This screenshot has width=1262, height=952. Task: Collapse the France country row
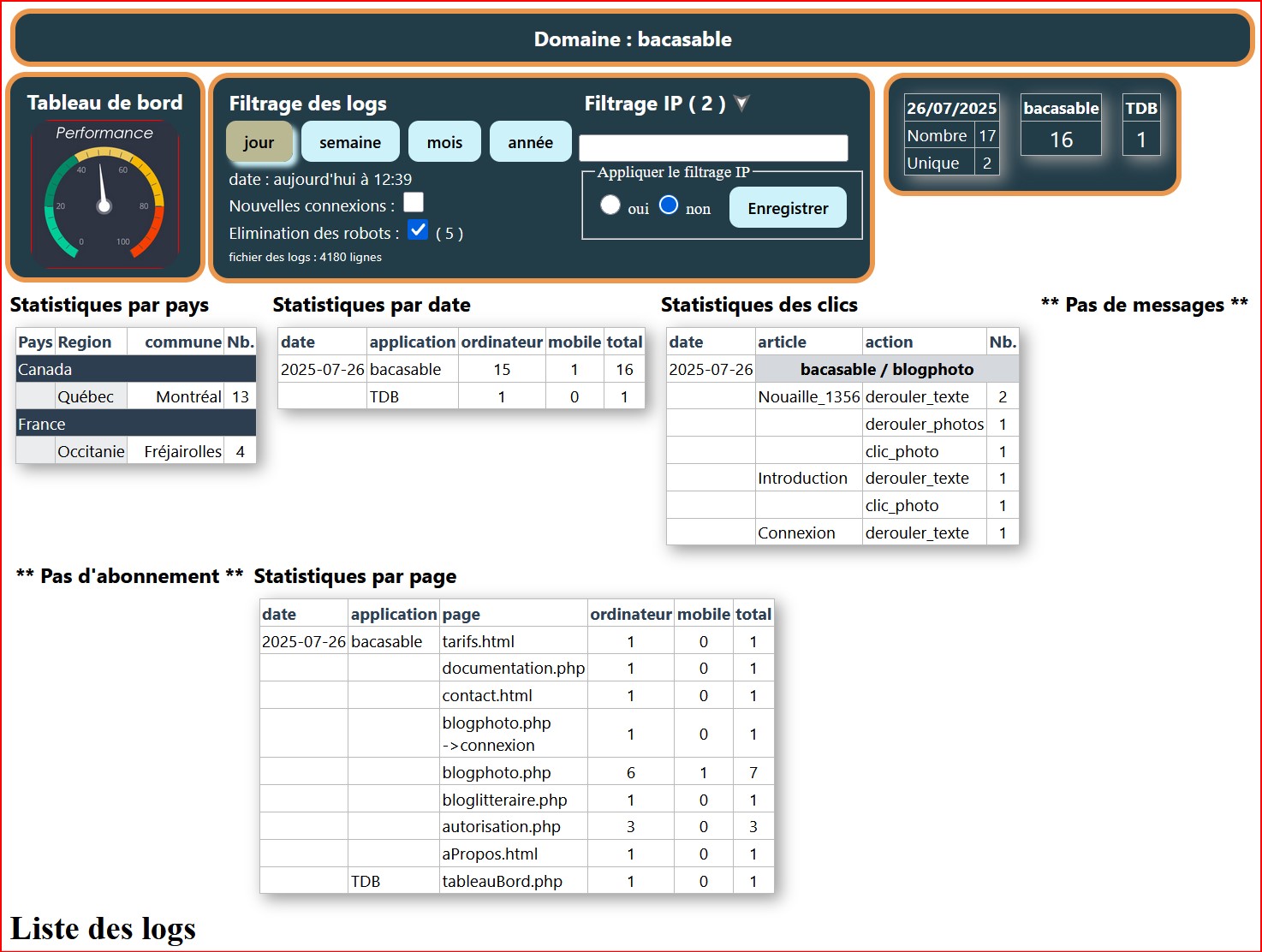tap(135, 424)
